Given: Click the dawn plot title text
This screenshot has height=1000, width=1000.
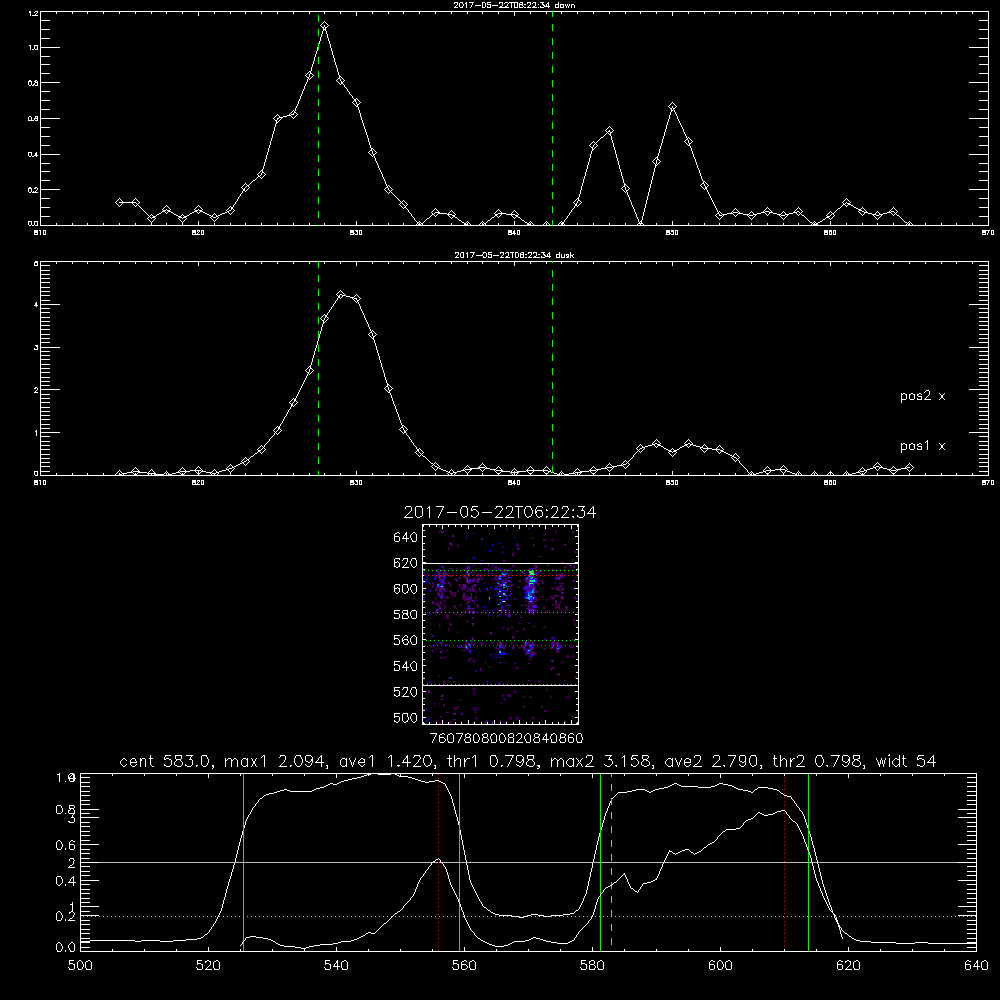Looking at the screenshot, I should click(514, 4).
